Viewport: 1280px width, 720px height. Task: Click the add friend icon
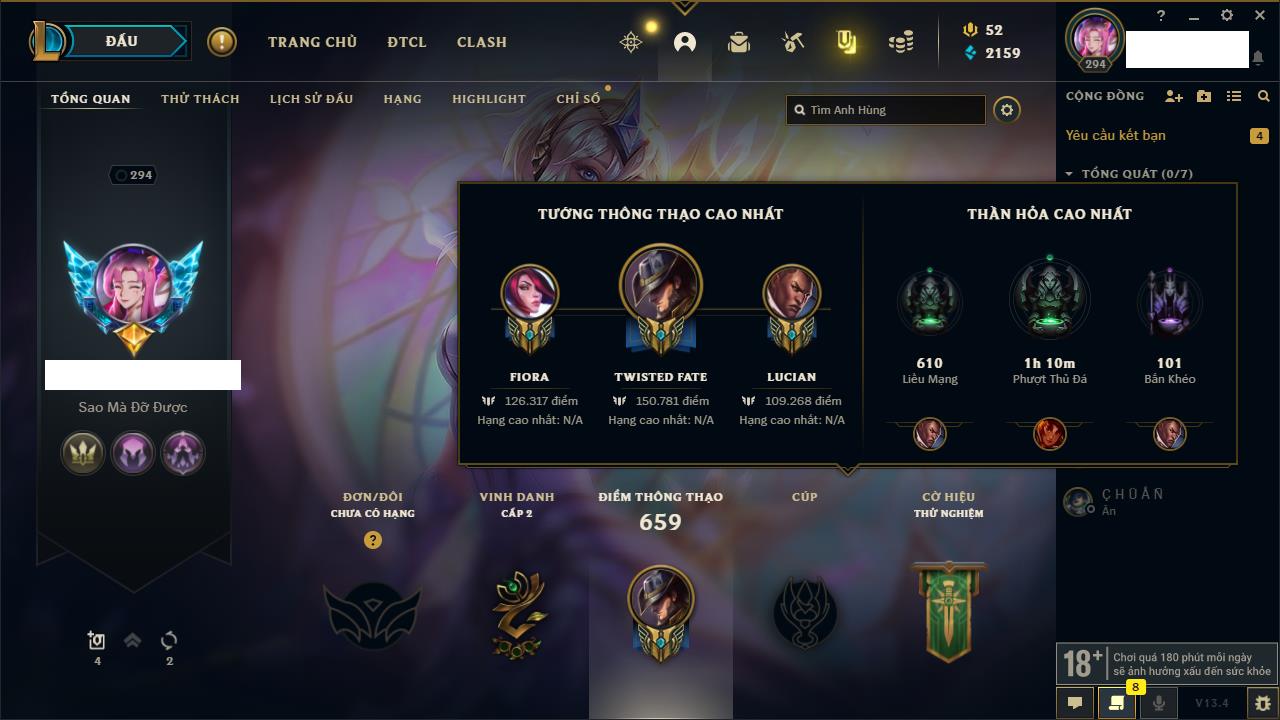[x=1174, y=96]
